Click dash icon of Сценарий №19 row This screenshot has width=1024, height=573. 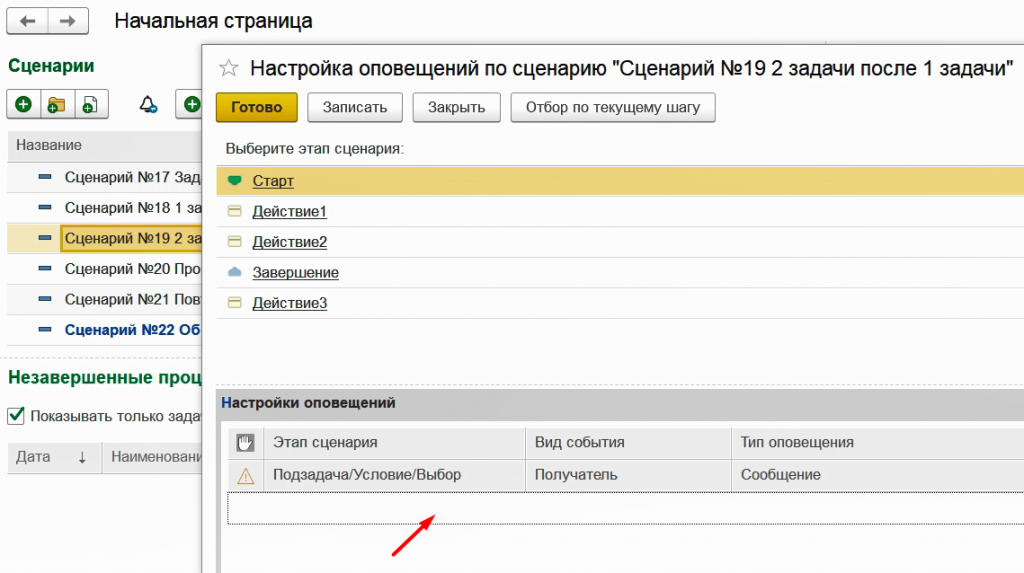tap(44, 238)
